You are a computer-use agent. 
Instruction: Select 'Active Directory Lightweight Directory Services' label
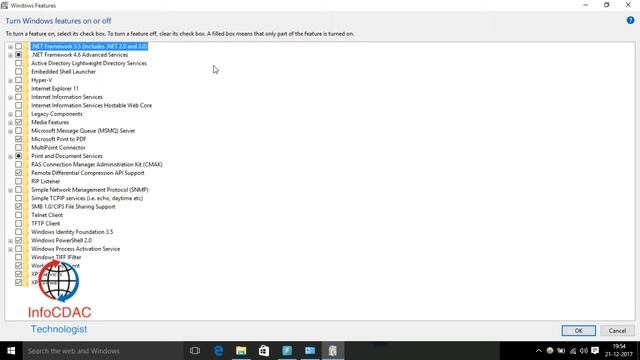89,63
